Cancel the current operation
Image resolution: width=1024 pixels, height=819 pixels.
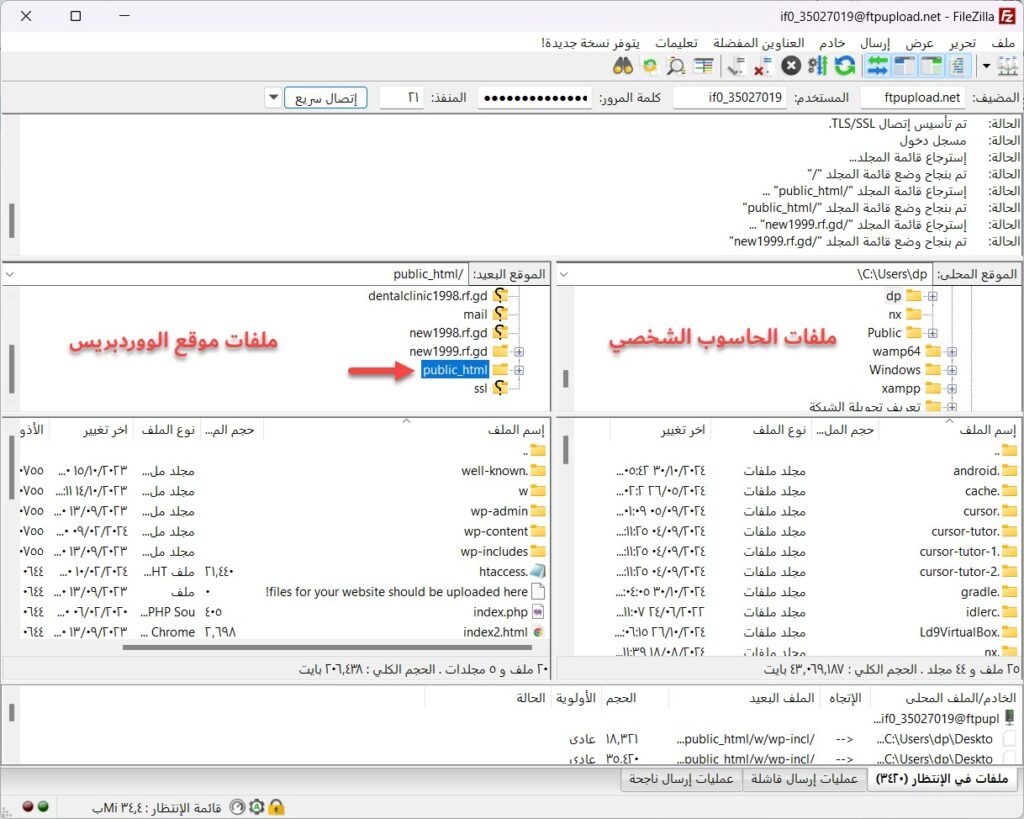[x=791, y=65]
